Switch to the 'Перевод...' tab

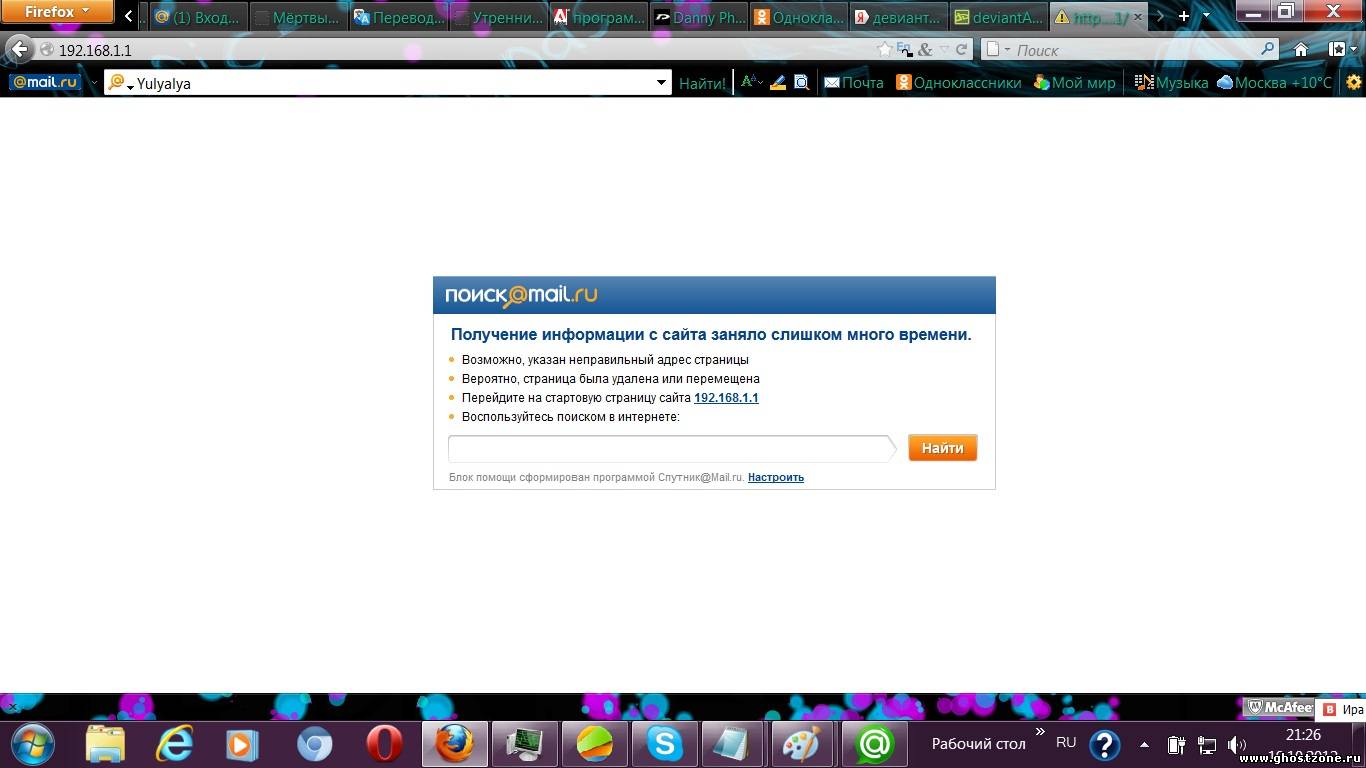click(397, 17)
